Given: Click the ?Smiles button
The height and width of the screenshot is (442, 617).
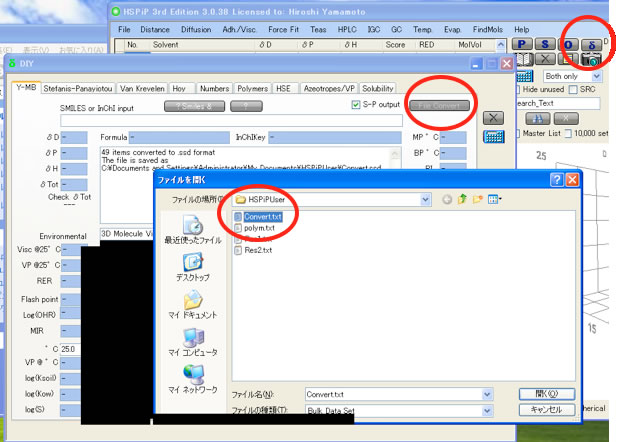Looking at the screenshot, I should coord(194,106).
